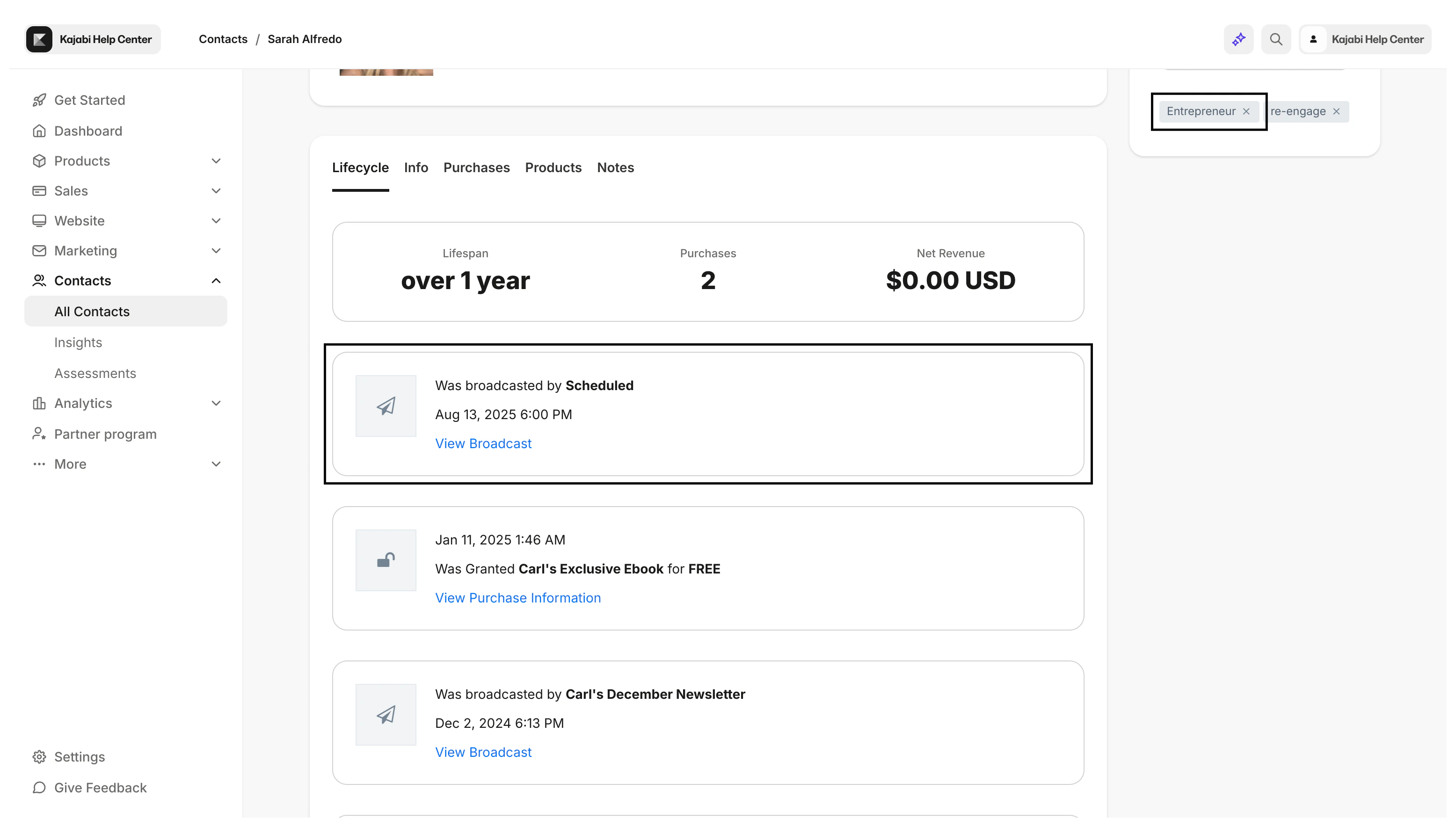Select the Get Started rocket icon
1456x827 pixels.
pyautogui.click(x=39, y=100)
